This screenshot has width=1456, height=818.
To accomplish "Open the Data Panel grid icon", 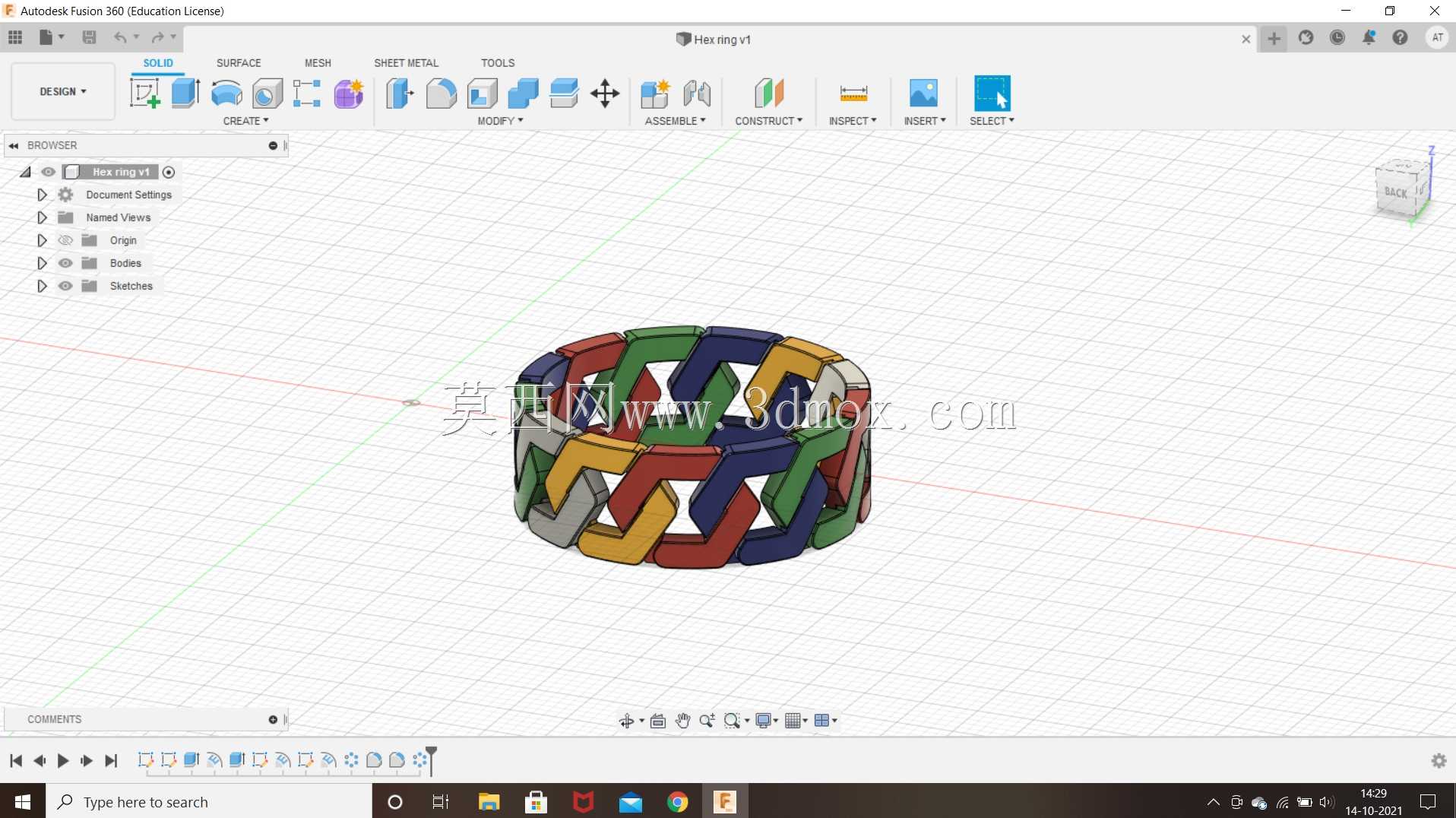I will click(15, 37).
